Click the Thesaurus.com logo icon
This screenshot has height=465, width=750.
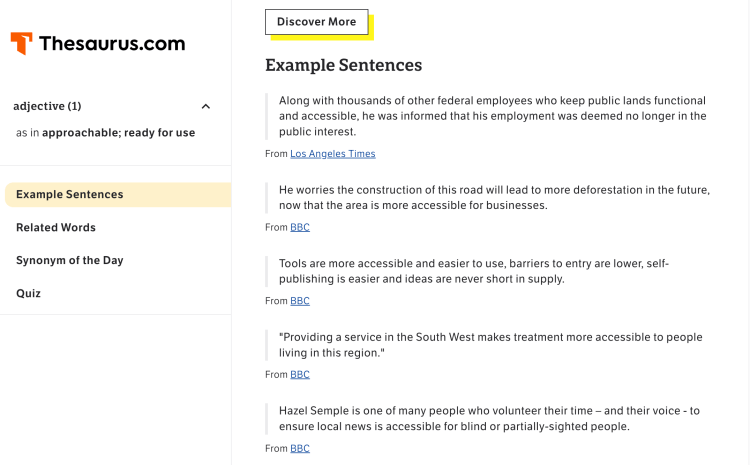tap(22, 43)
